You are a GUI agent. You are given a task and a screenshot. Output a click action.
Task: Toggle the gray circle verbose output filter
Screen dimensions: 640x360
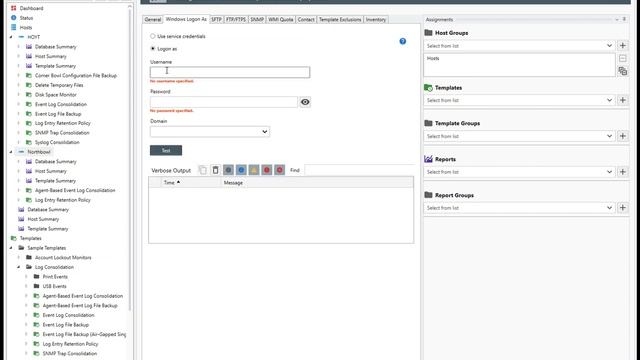228,170
